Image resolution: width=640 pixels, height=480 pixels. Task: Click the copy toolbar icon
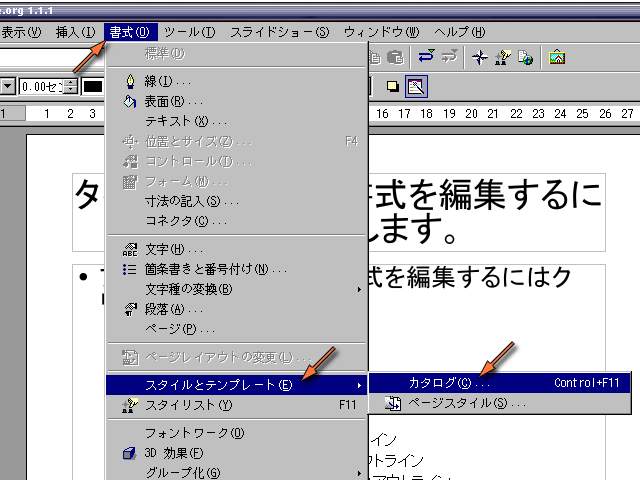[x=374, y=58]
